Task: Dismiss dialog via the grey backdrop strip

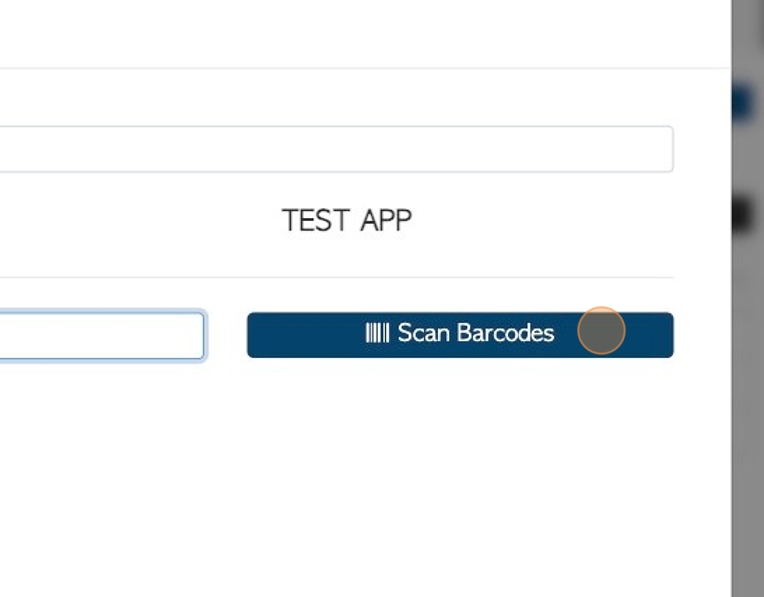Action: point(748,390)
